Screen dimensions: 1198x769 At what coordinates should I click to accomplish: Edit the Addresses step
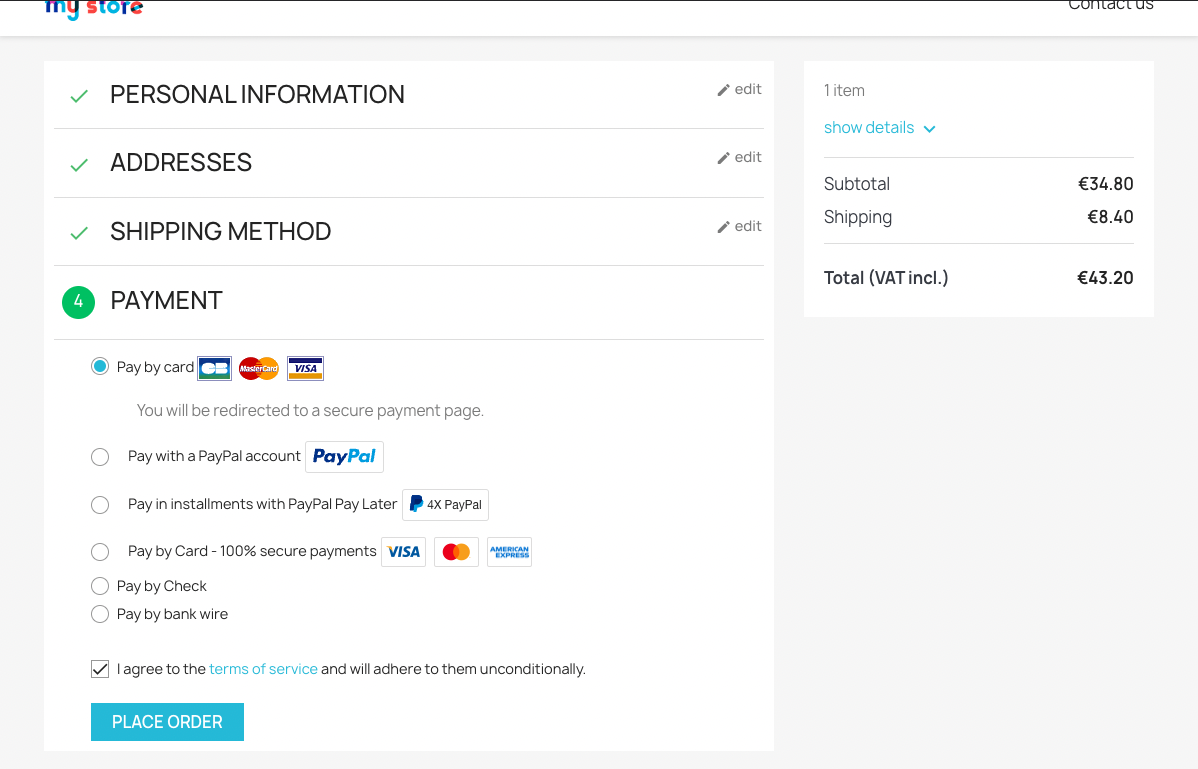tap(739, 157)
